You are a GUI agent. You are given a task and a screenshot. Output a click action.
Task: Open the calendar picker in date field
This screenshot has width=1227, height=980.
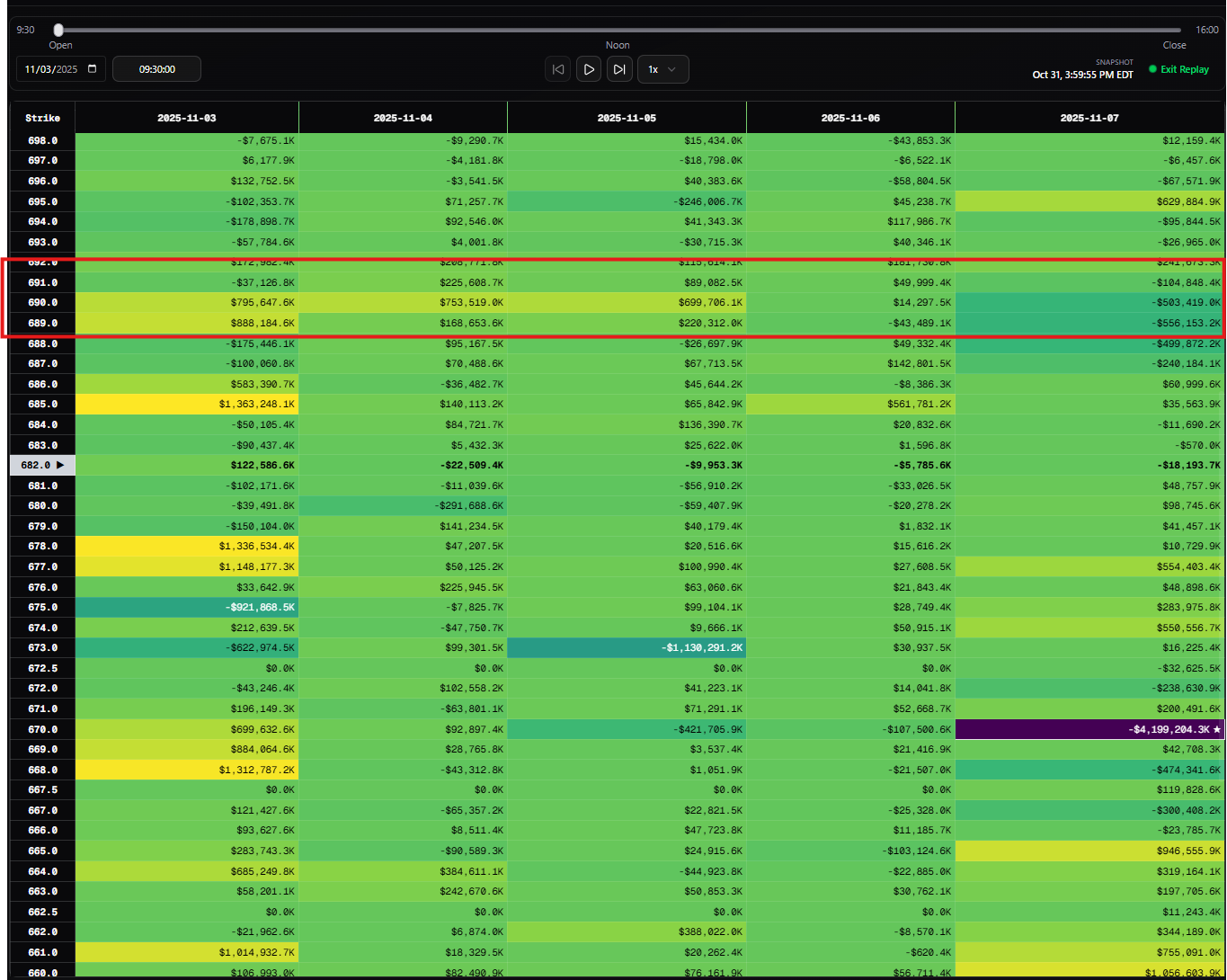(93, 69)
